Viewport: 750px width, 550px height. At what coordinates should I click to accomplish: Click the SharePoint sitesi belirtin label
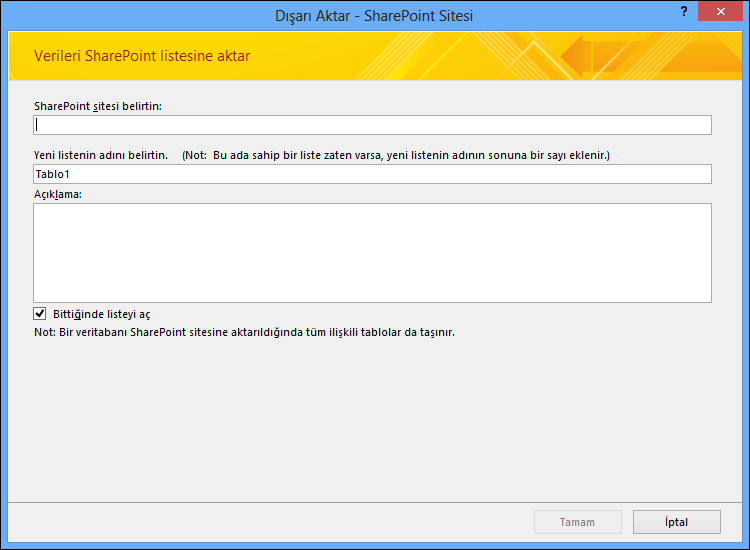click(x=98, y=106)
